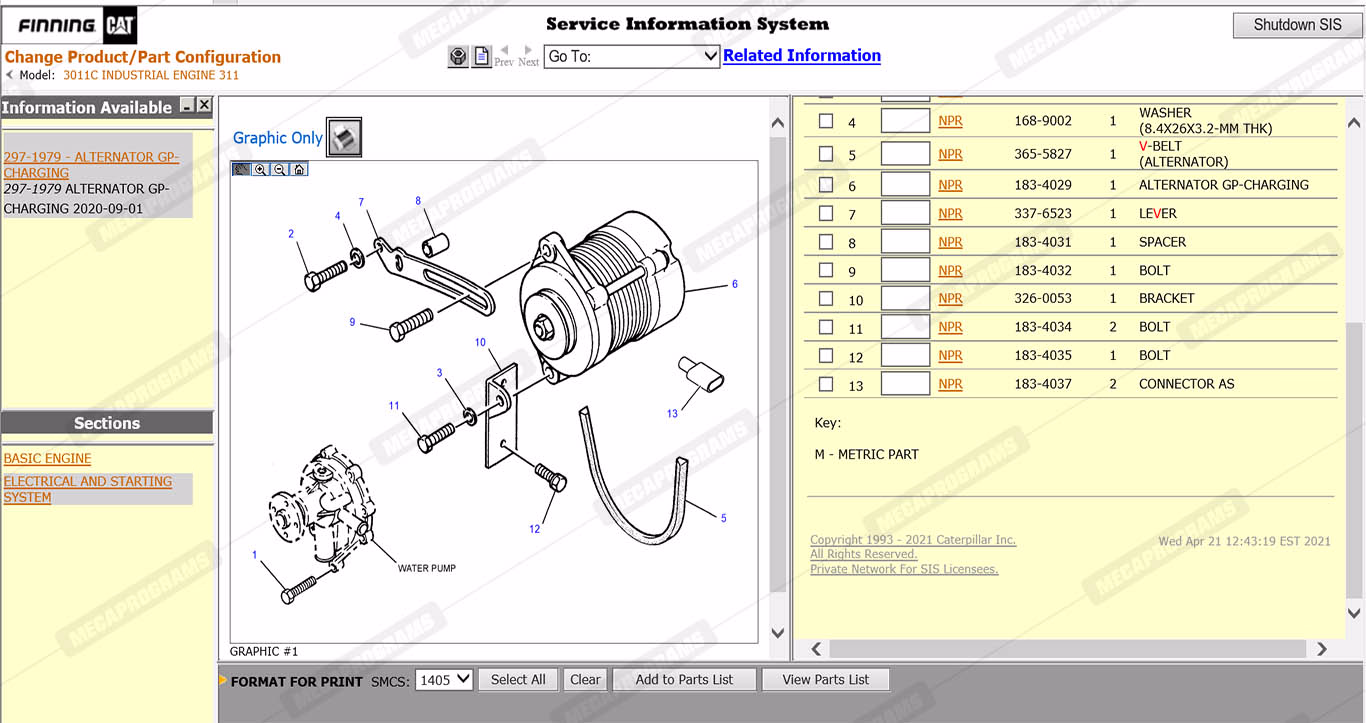Open the Go To dropdown
Image resolution: width=1366 pixels, height=723 pixels.
pos(632,56)
